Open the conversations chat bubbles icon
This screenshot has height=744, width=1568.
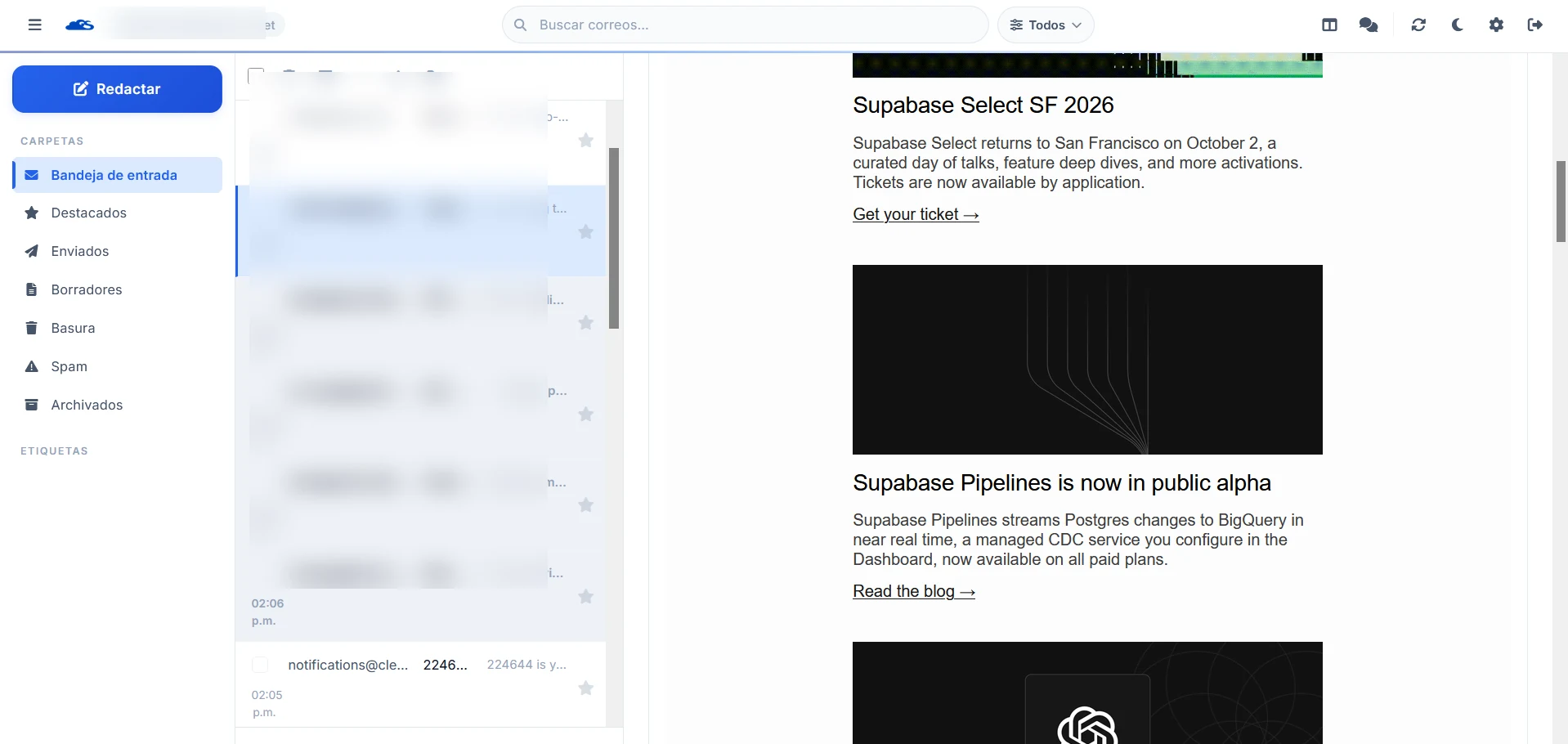click(1369, 25)
